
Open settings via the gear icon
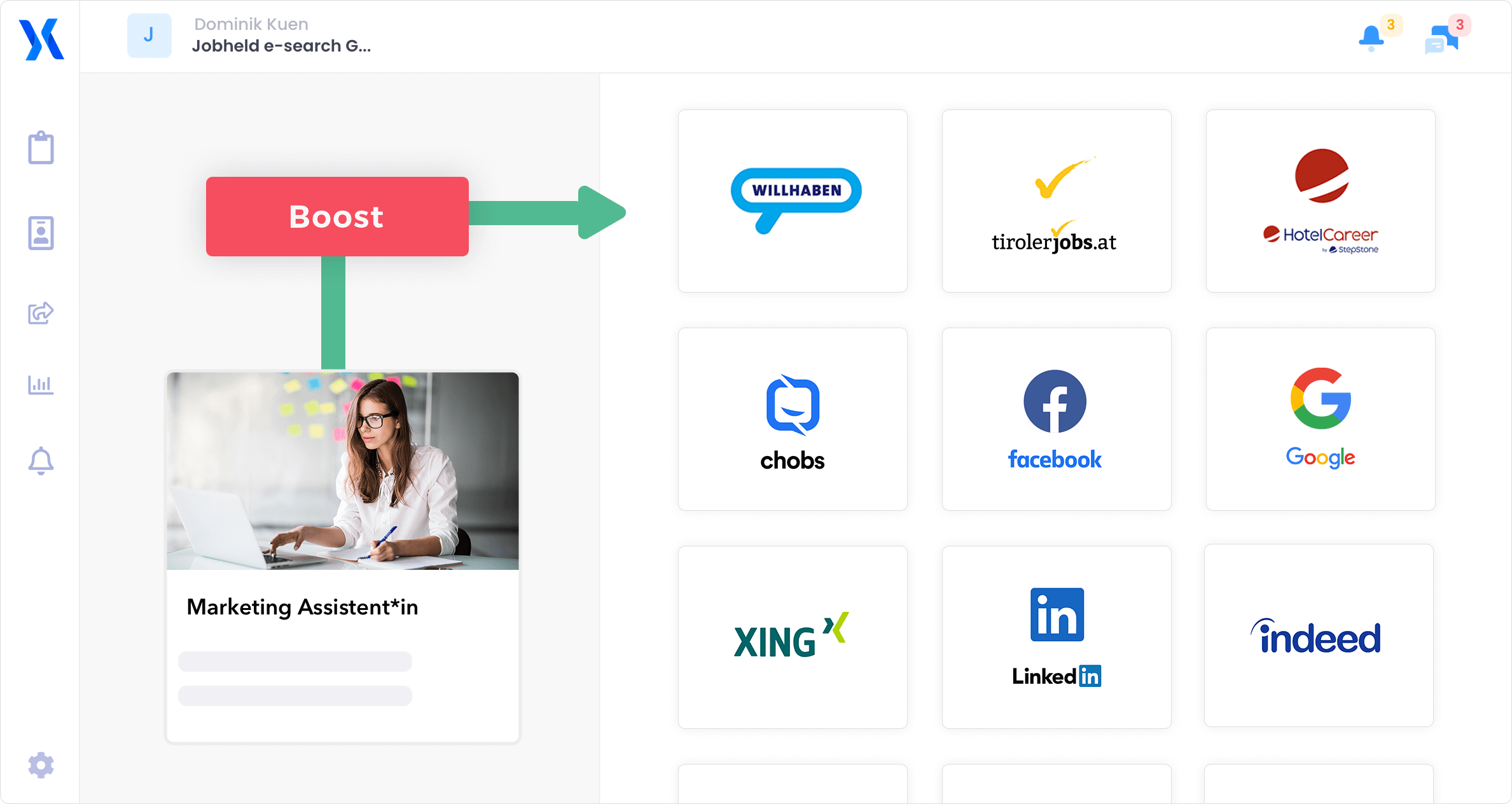pos(41,765)
